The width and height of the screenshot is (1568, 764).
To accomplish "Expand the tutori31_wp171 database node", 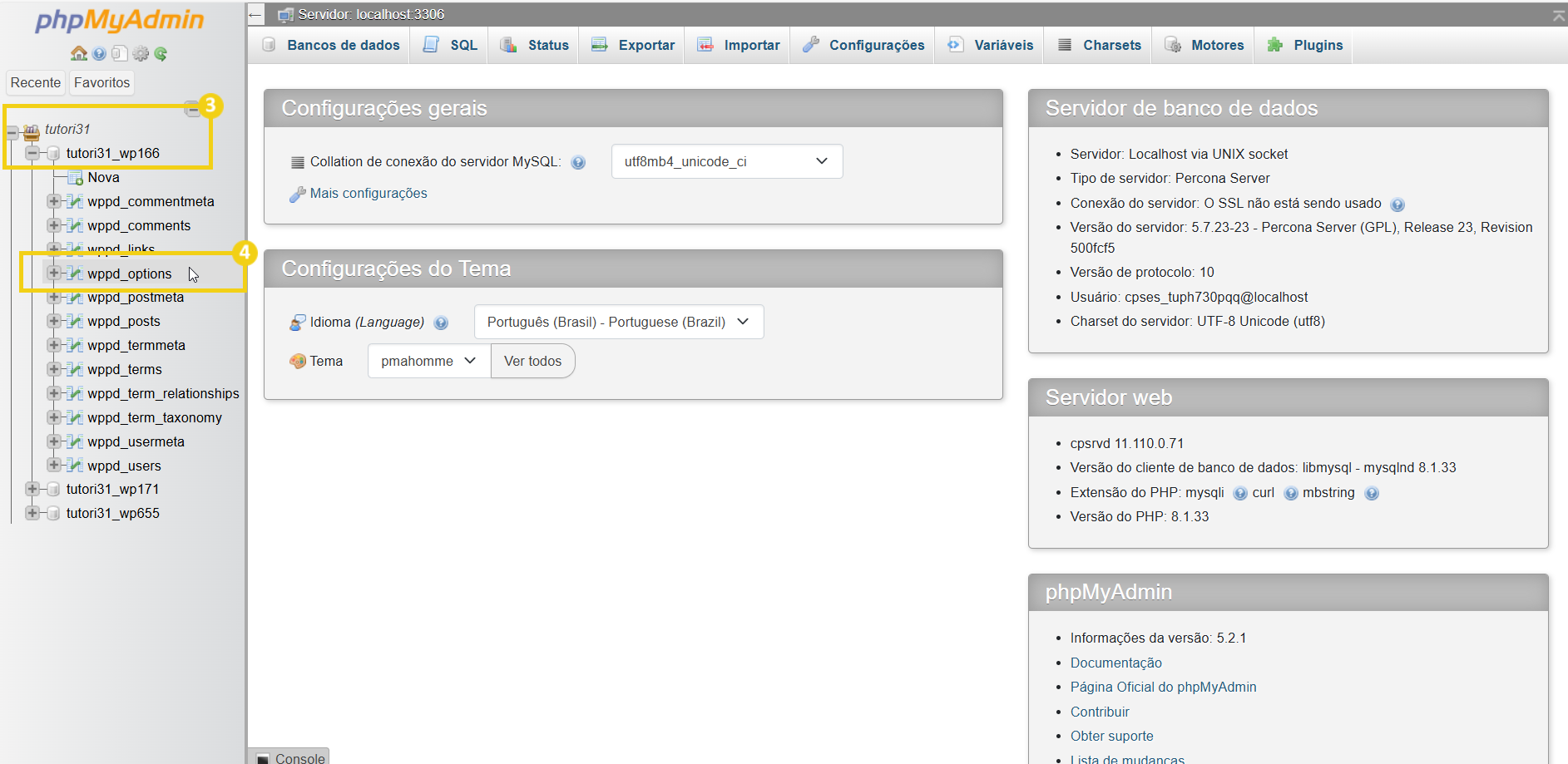I will coord(32,489).
